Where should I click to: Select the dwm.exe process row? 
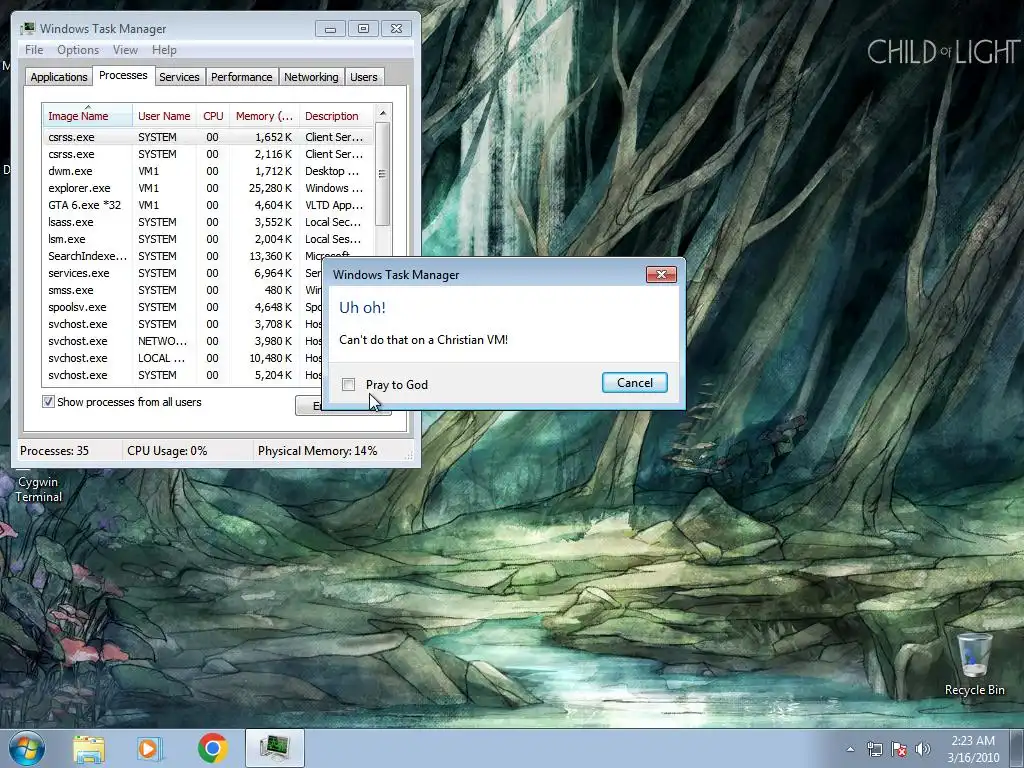pyautogui.click(x=208, y=171)
